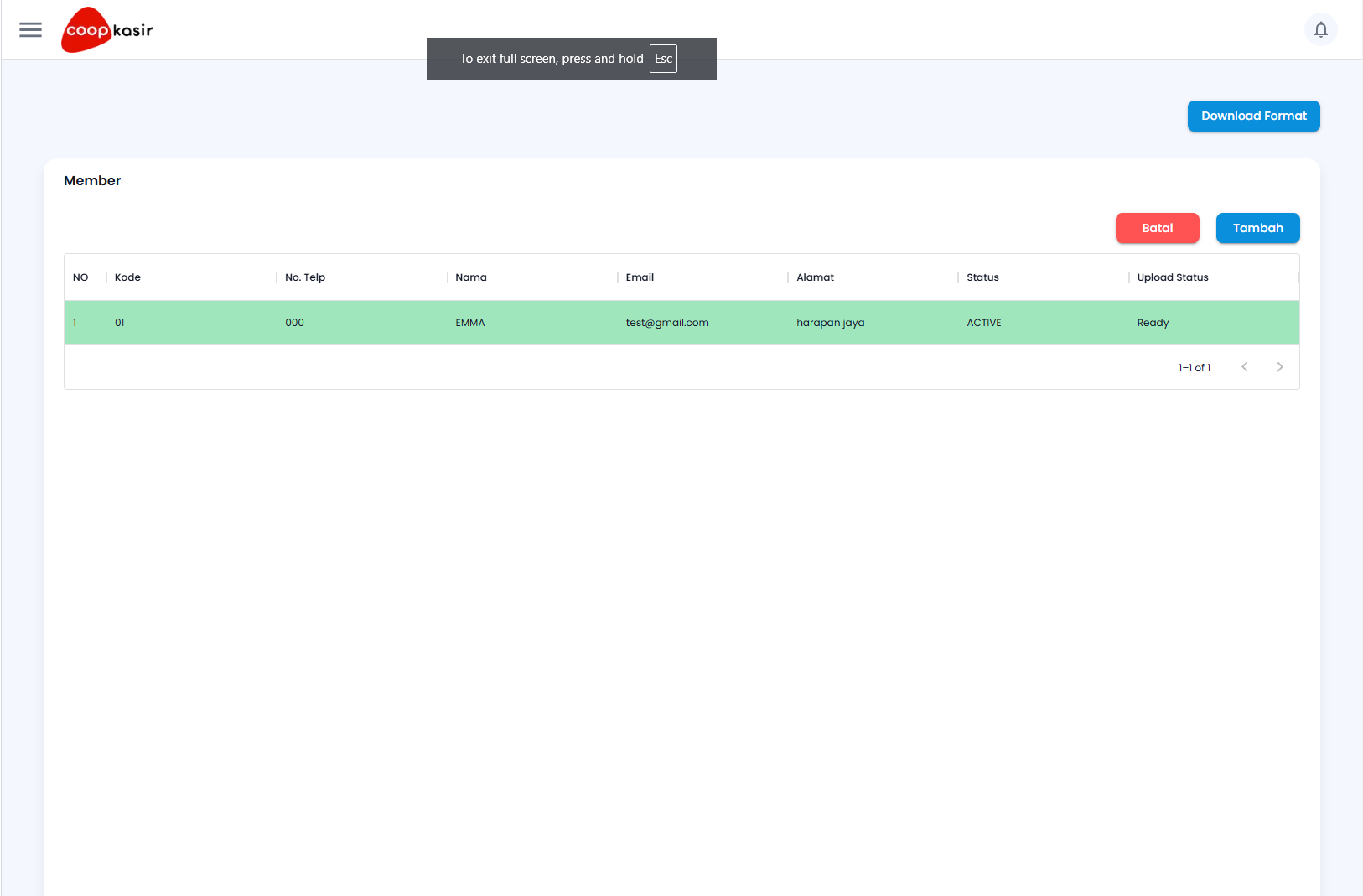1363x896 pixels.
Task: Select the email test@gmail.com in the row
Action: [x=667, y=322]
